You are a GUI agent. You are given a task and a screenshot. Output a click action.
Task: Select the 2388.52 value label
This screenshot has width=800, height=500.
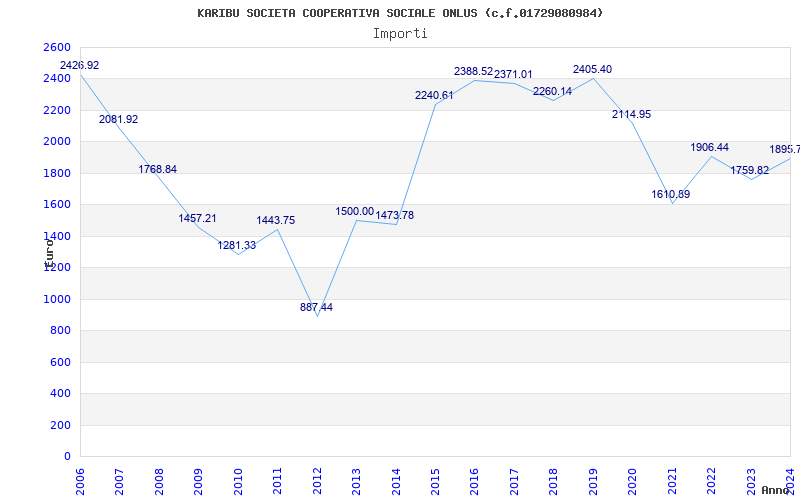coord(473,71)
